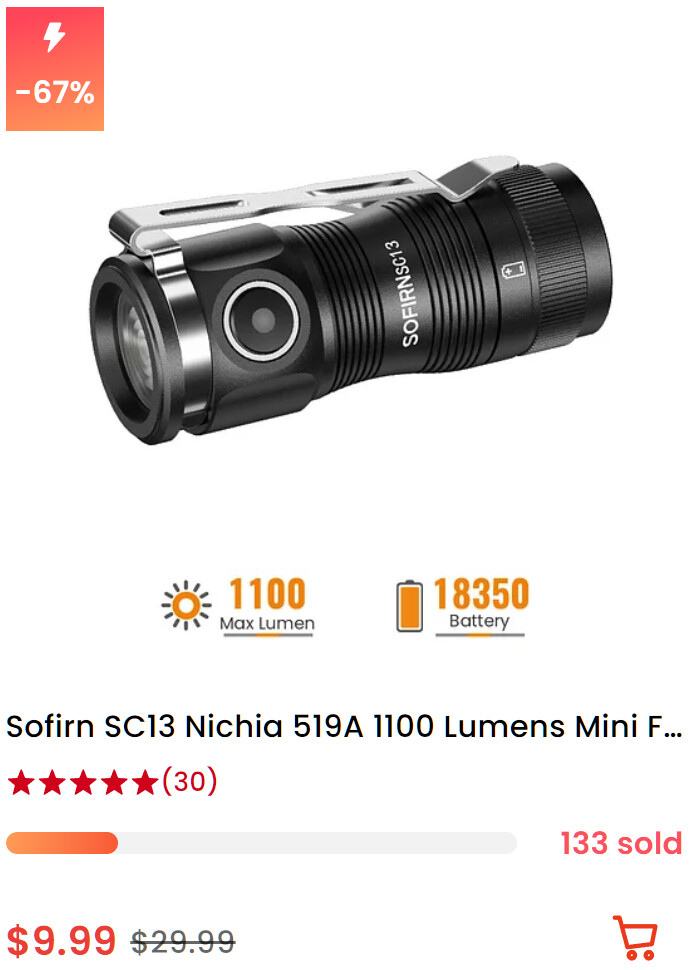This screenshot has width=689, height=970.
Task: Click the round power button on the flashlight
Action: point(261,320)
